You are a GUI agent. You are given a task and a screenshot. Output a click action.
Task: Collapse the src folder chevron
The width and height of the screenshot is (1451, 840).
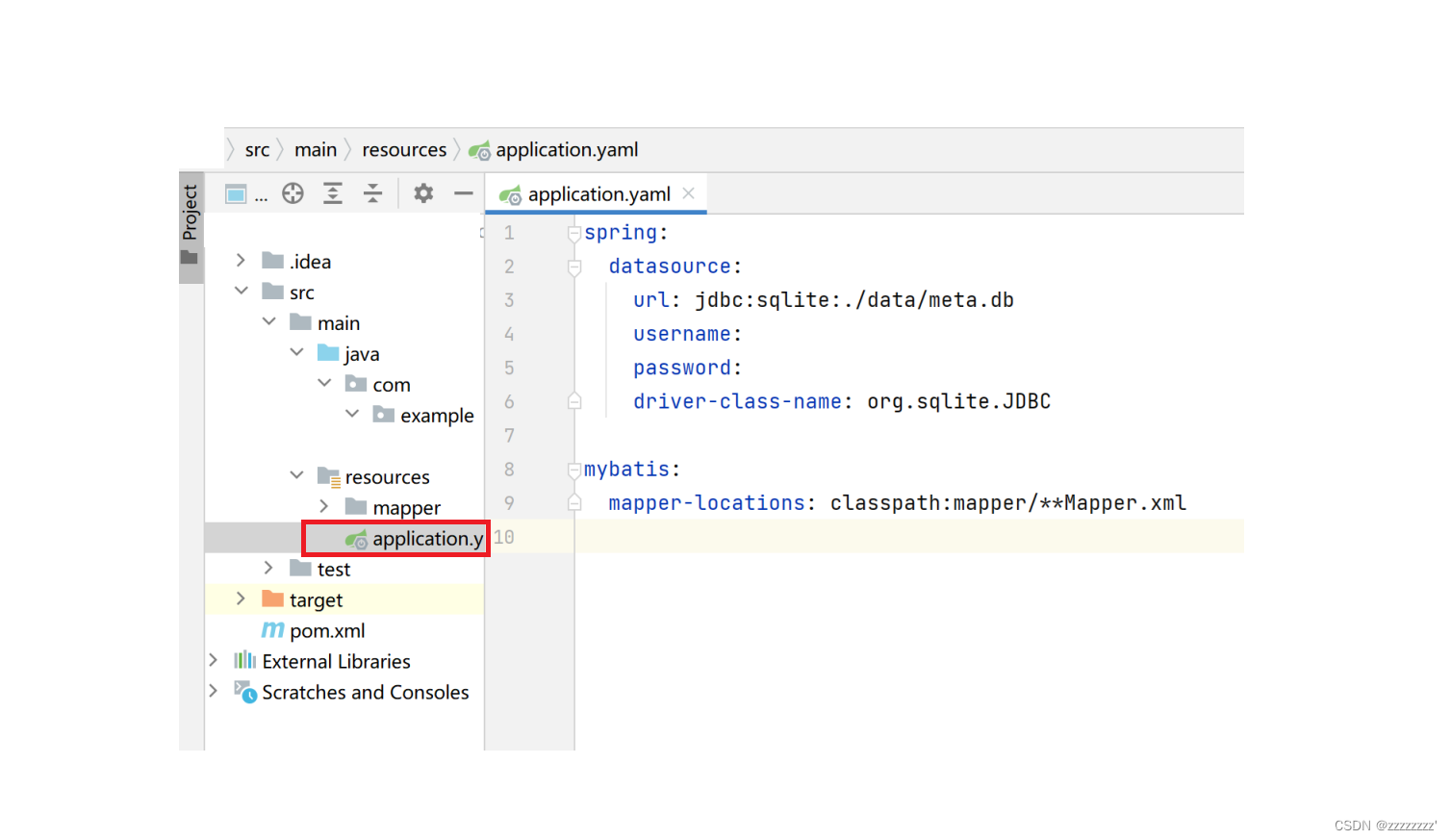pyautogui.click(x=241, y=292)
